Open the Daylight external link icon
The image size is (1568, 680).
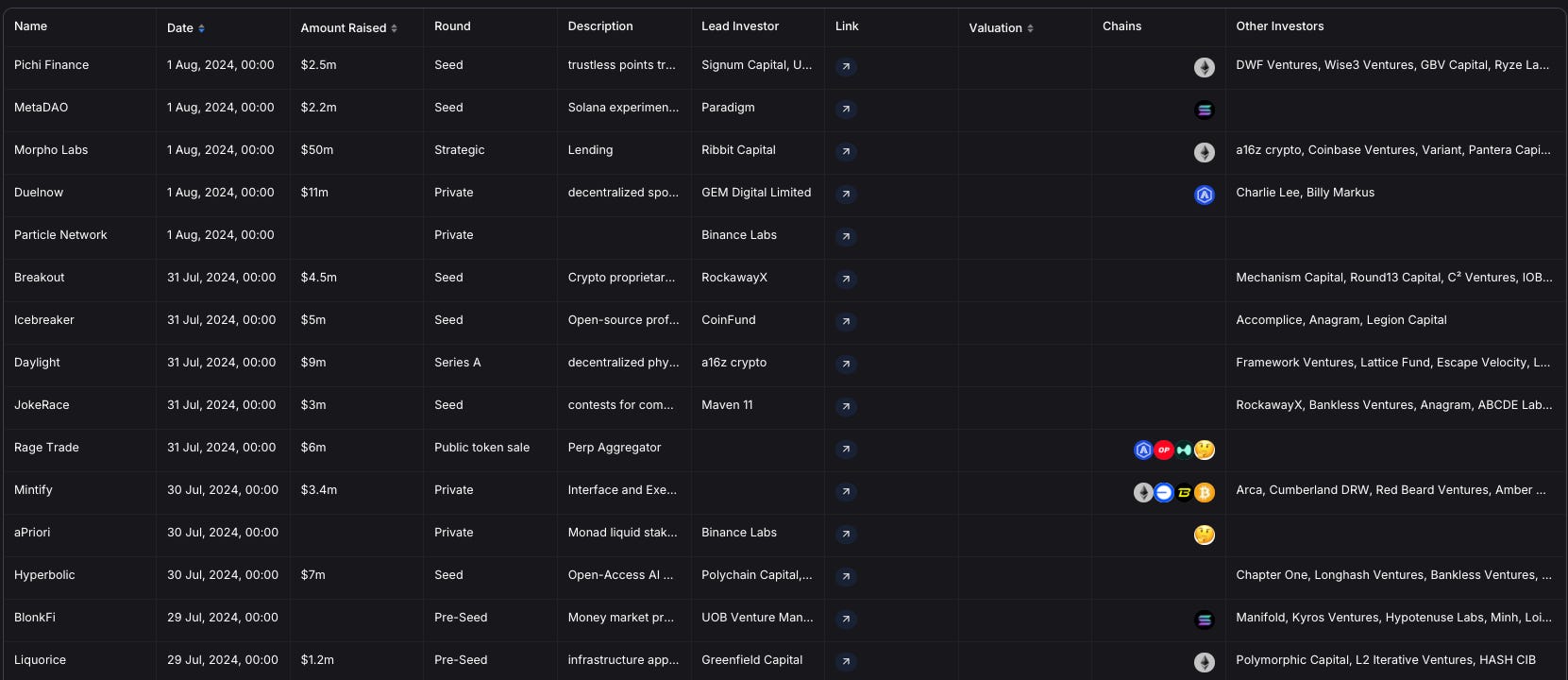pos(847,364)
